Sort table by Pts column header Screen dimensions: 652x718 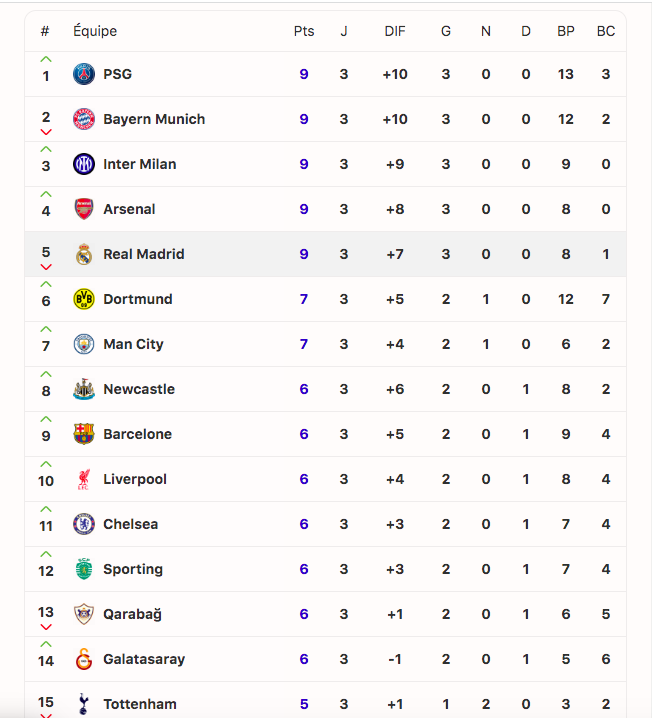304,31
